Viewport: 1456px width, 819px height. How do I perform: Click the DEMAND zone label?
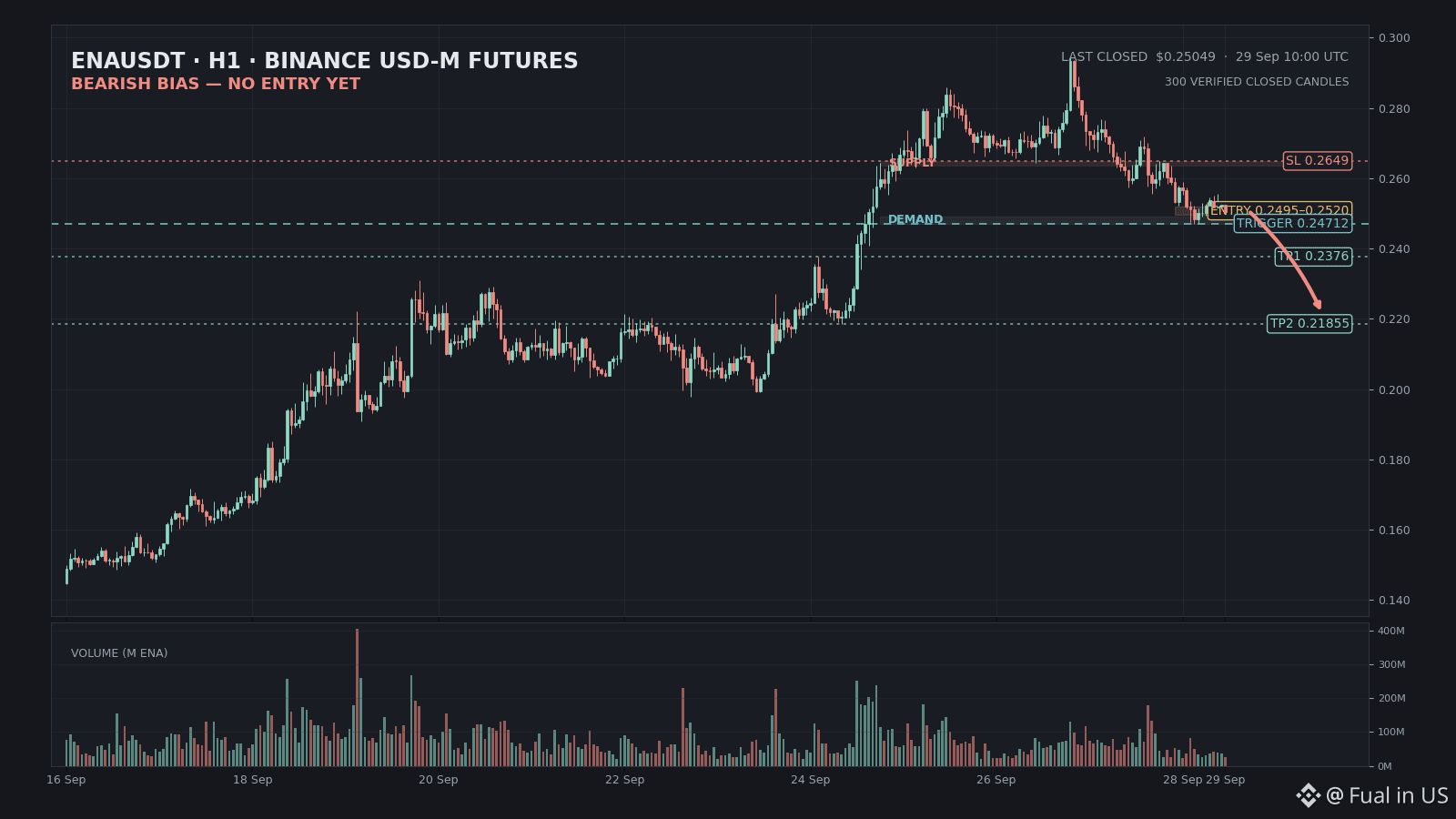pyautogui.click(x=915, y=219)
